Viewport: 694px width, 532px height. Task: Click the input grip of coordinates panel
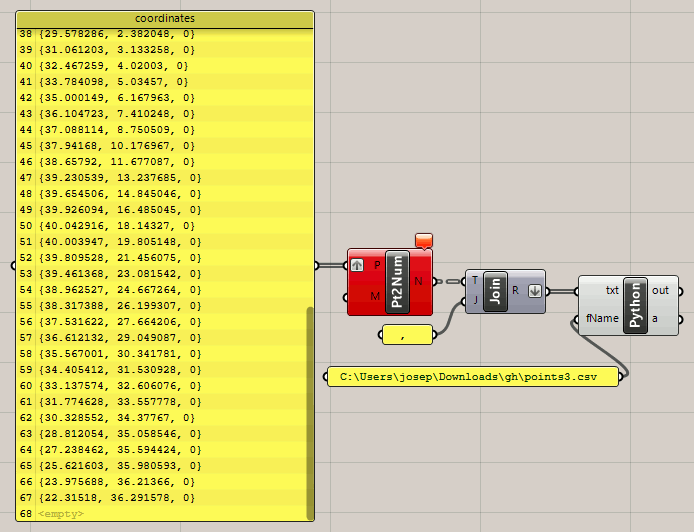13,266
